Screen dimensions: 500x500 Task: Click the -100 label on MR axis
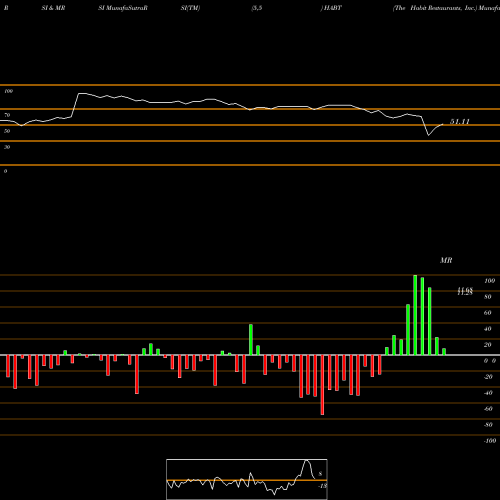point(490,441)
